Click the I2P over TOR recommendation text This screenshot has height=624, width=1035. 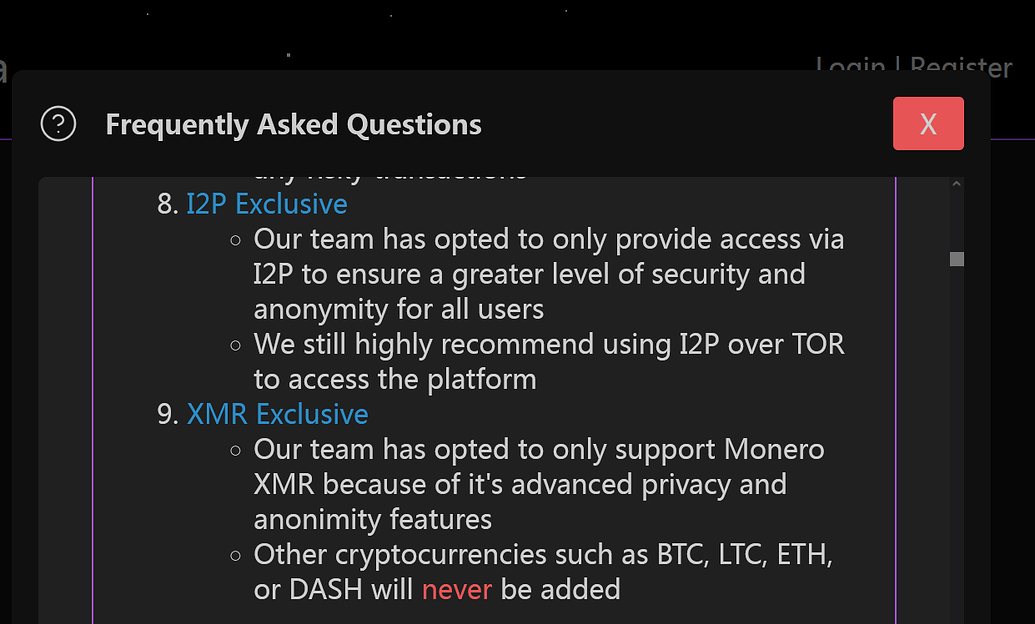coord(548,345)
